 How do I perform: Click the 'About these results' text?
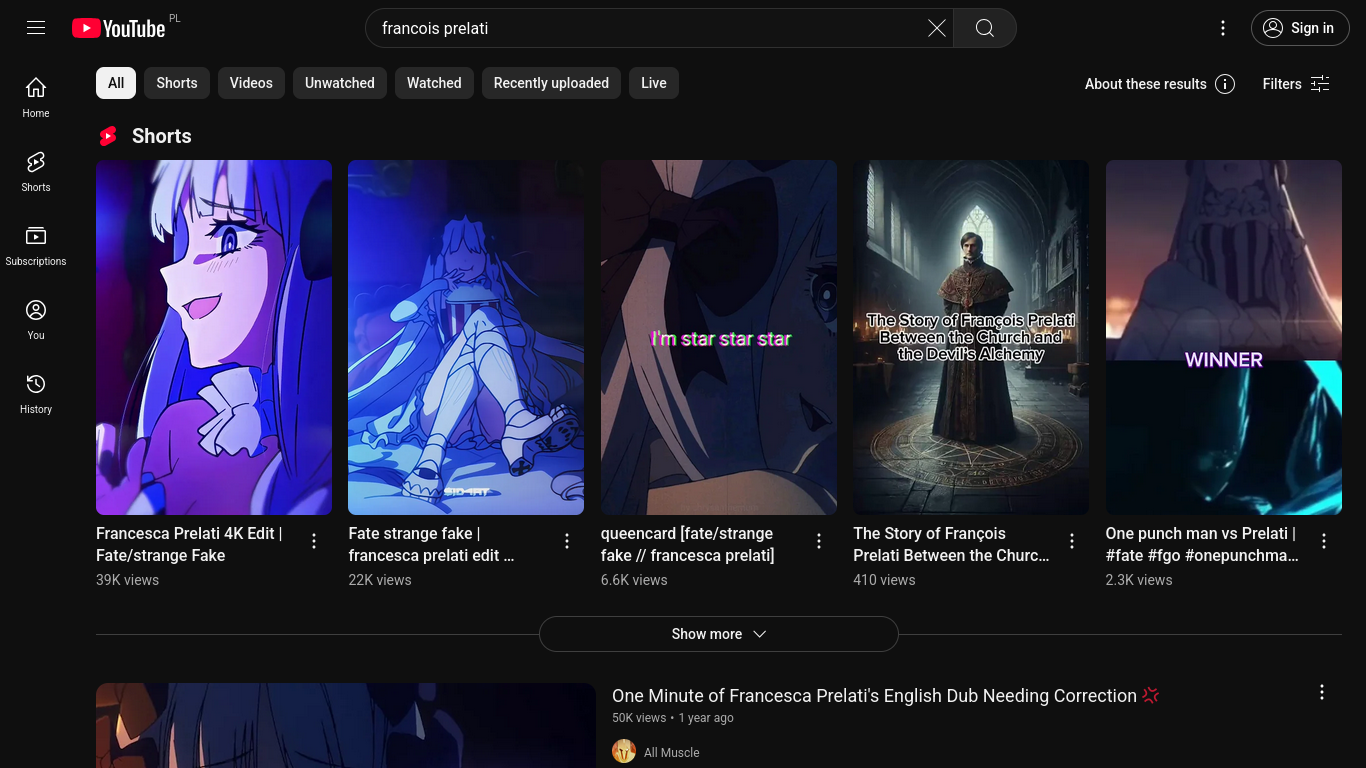(x=1146, y=84)
